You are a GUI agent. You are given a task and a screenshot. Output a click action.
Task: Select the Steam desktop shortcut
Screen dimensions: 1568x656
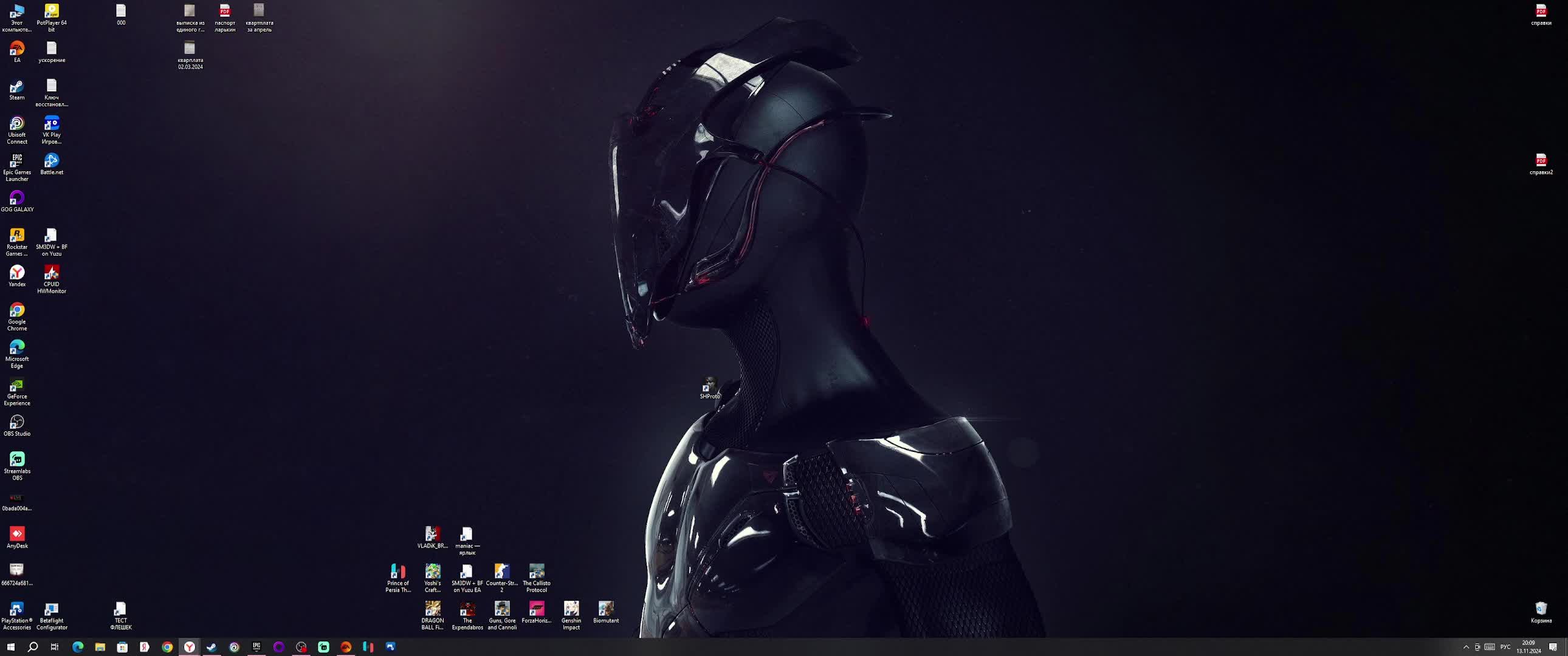click(x=17, y=90)
